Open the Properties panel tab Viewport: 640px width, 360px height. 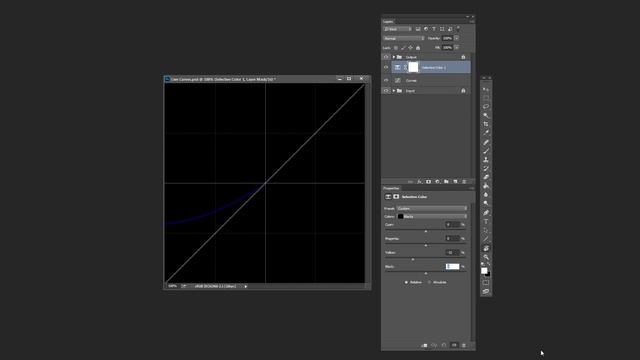(x=391, y=188)
